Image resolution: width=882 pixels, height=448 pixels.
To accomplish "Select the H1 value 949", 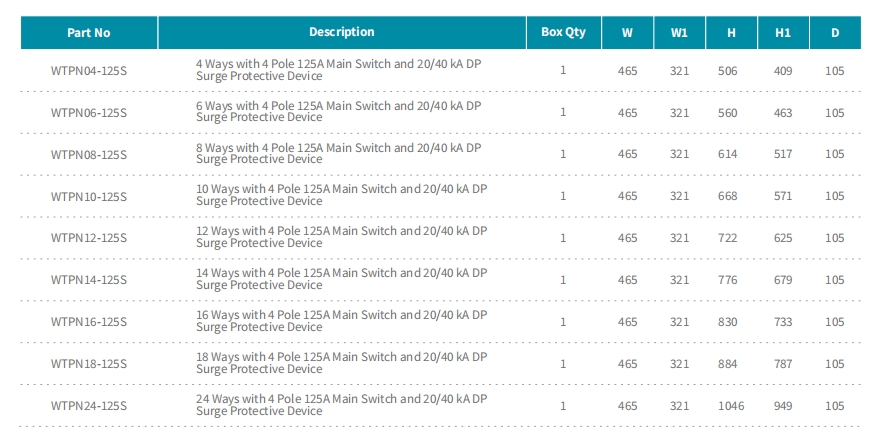I will point(783,406).
